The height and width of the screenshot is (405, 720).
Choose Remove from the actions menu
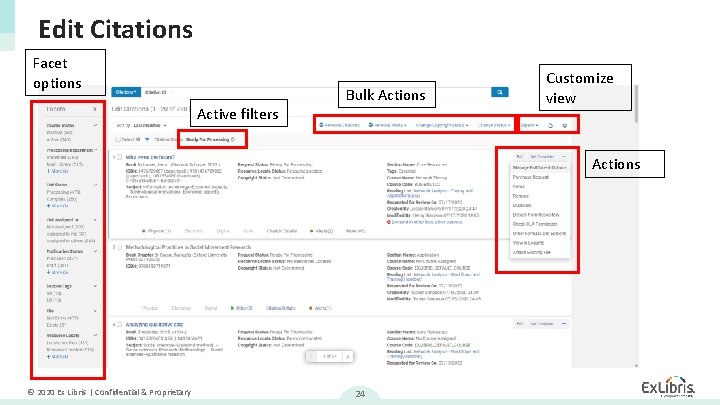point(521,196)
